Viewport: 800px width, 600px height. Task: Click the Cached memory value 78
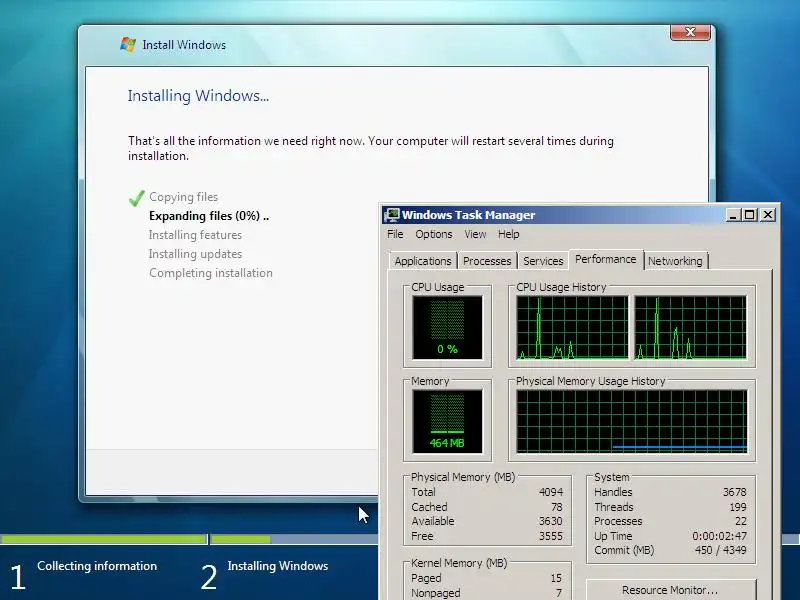click(557, 507)
